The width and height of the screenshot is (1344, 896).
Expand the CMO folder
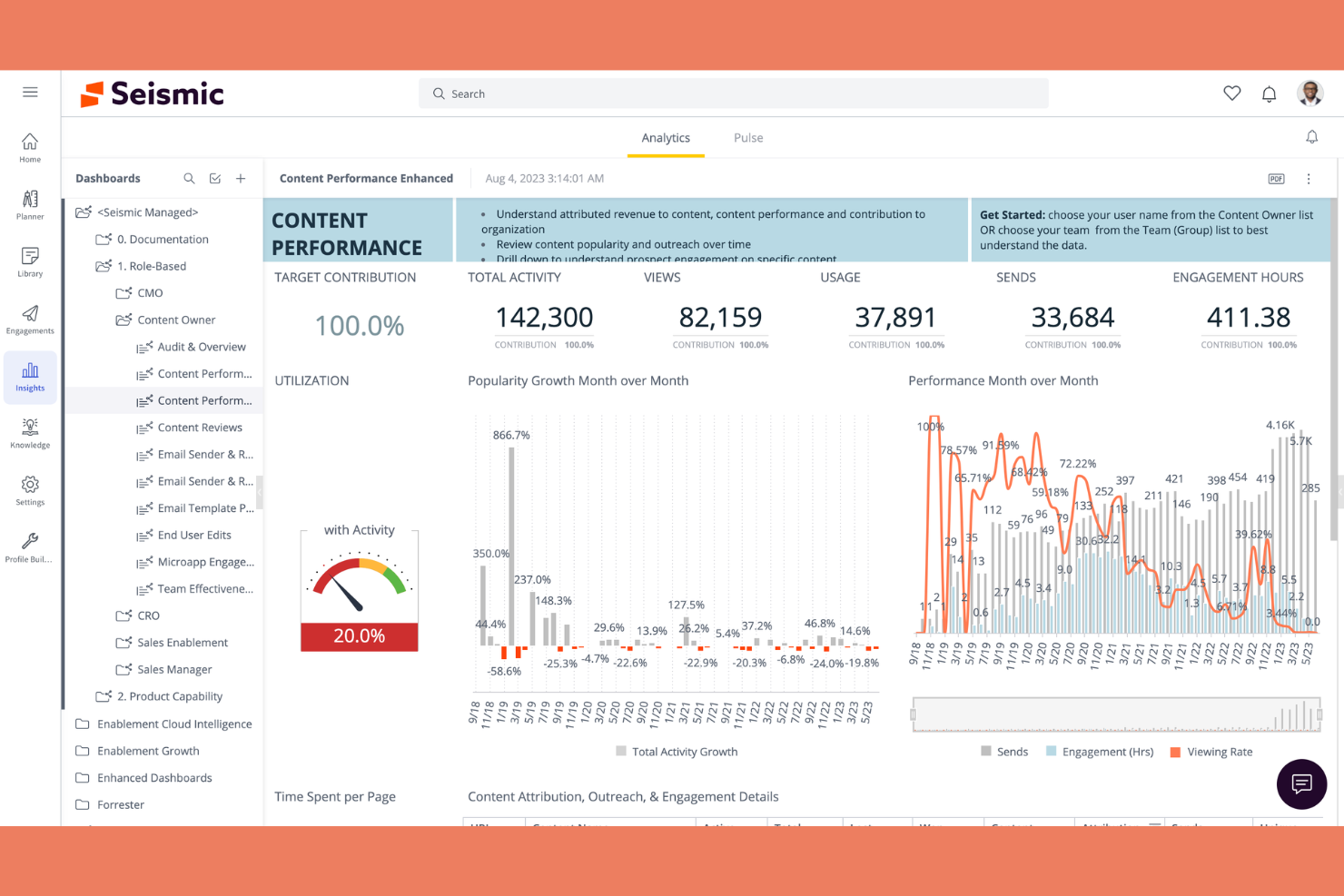pyautogui.click(x=139, y=293)
